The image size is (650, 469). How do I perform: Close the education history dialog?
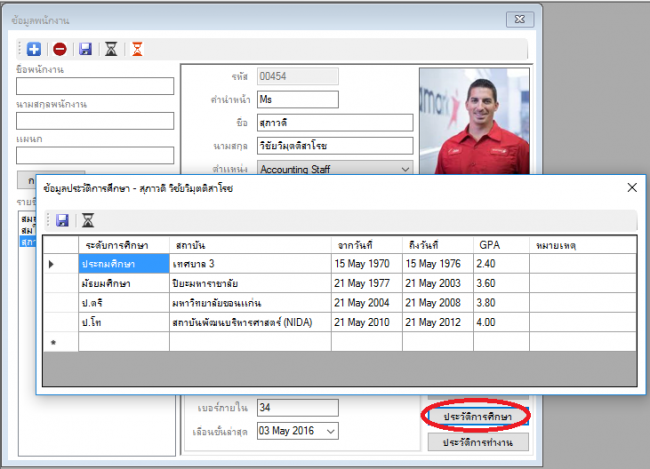632,187
